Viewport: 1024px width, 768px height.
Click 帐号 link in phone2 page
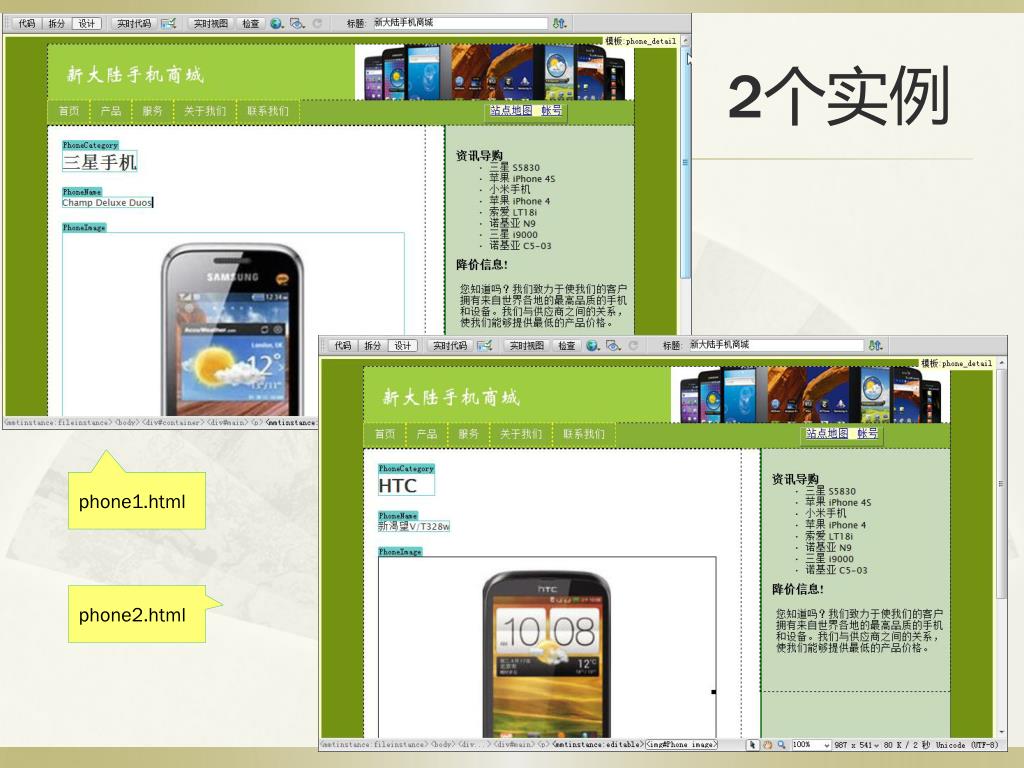click(x=867, y=433)
